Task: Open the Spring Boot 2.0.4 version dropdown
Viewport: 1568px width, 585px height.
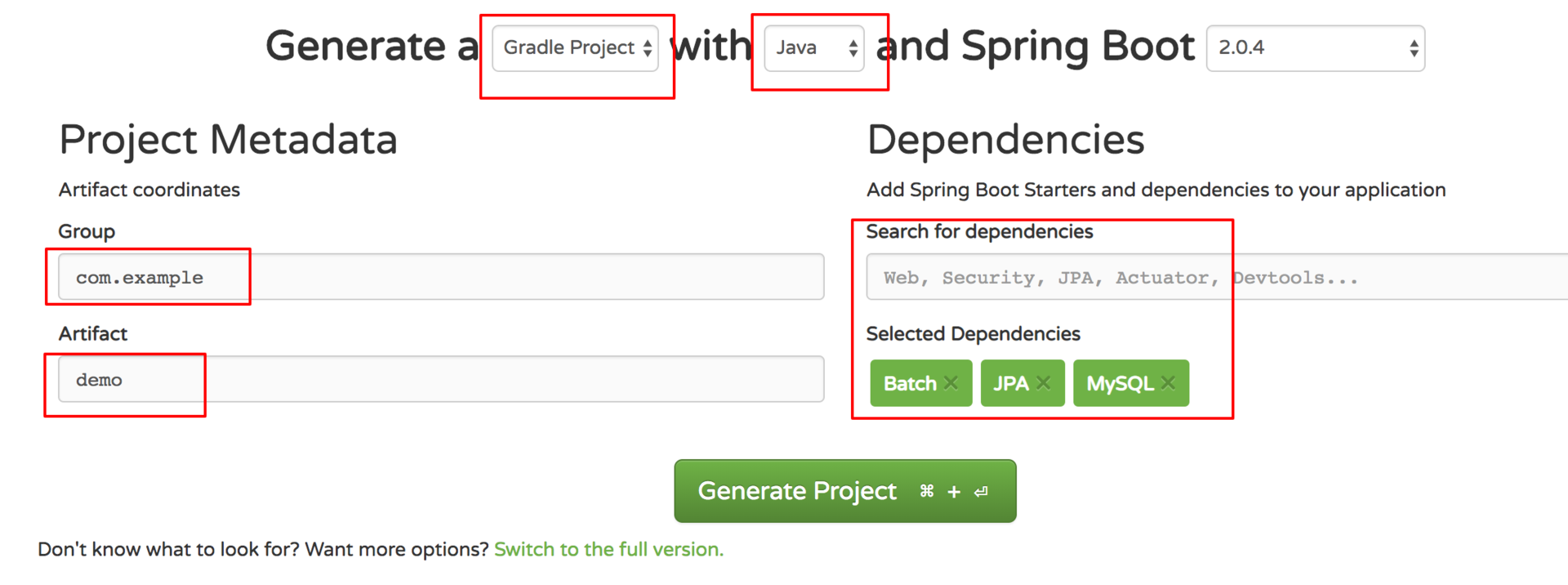Action: coord(1315,48)
